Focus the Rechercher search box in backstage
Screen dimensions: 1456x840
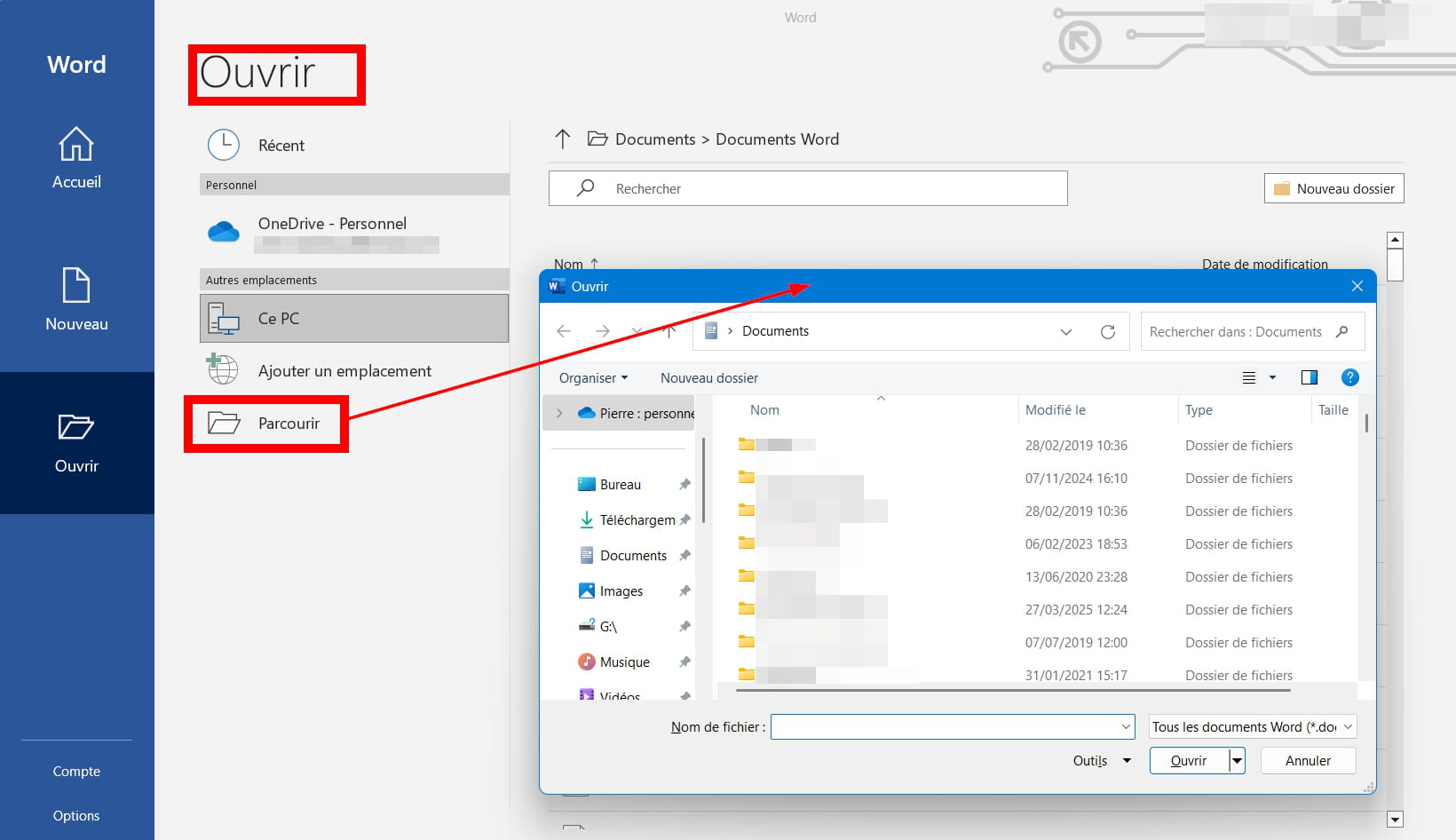pos(808,188)
